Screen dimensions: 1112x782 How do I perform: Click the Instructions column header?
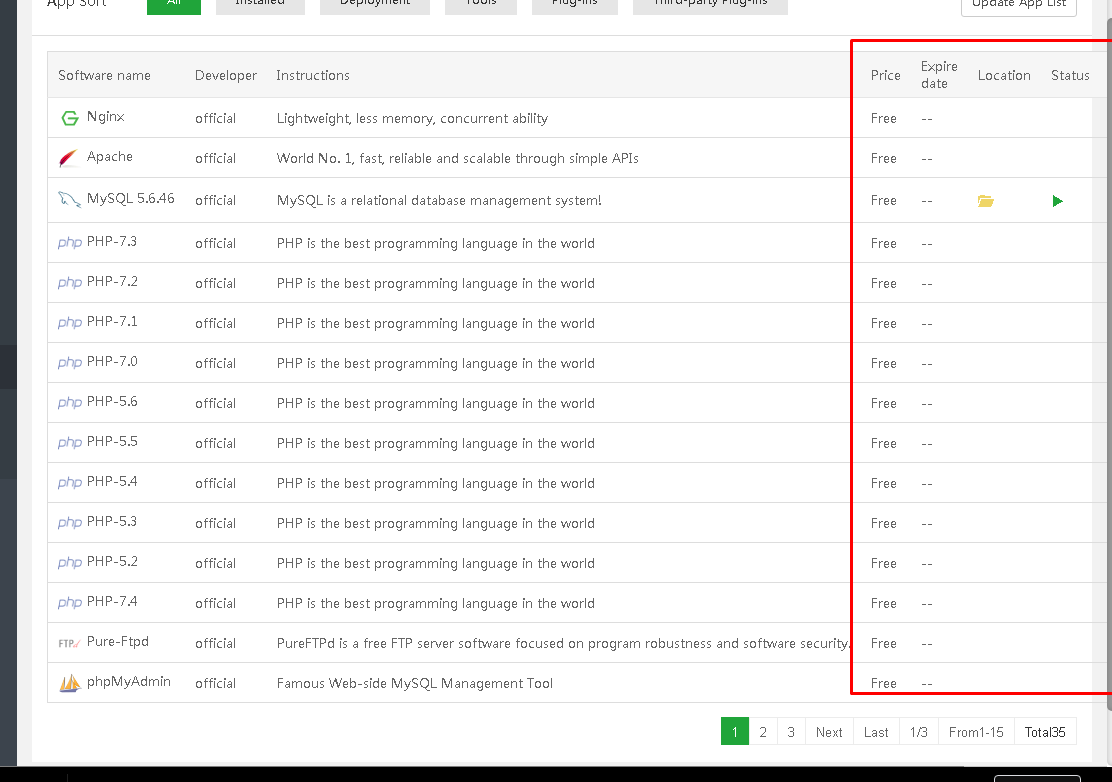tap(313, 75)
